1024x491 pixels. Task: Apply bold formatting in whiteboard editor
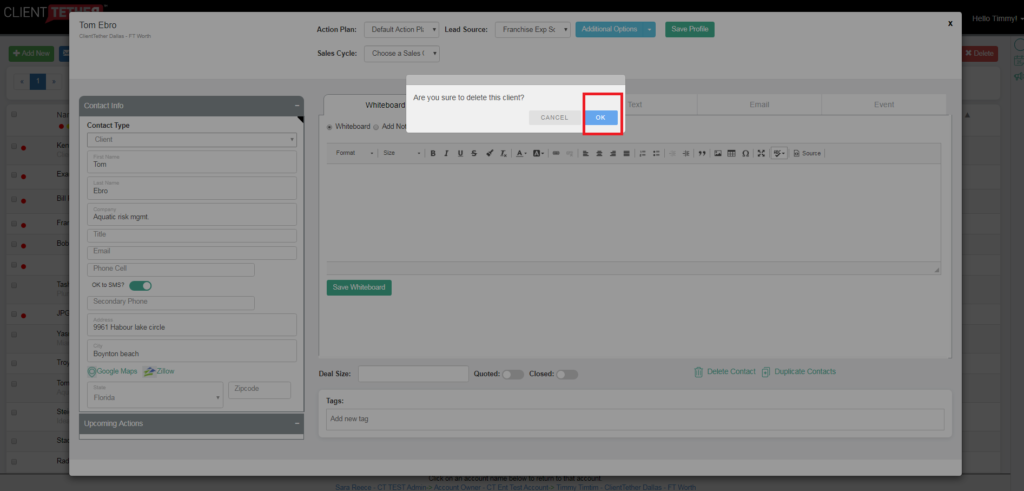433,153
